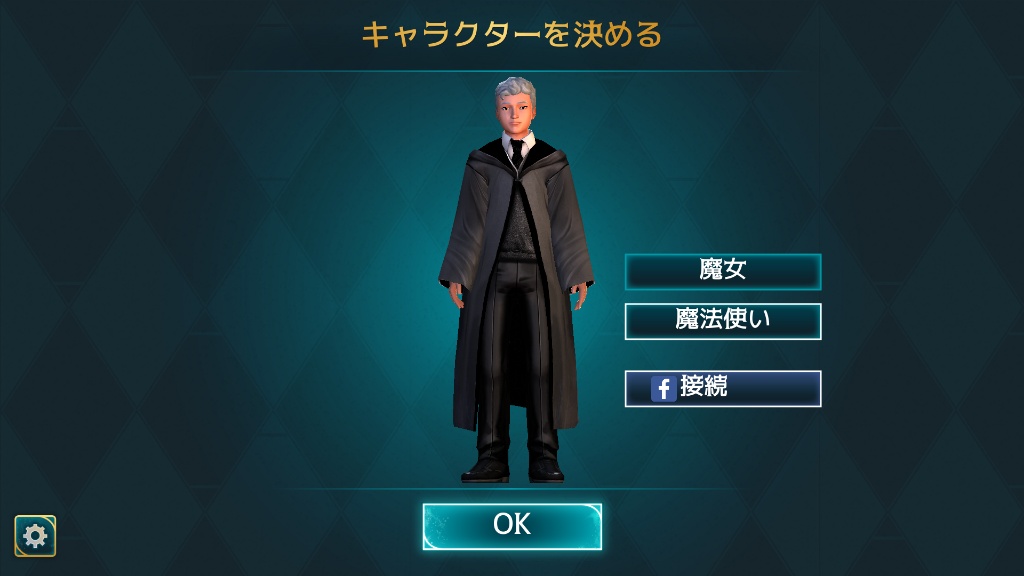
Task: Click the white shirt collar
Action: tap(517, 142)
